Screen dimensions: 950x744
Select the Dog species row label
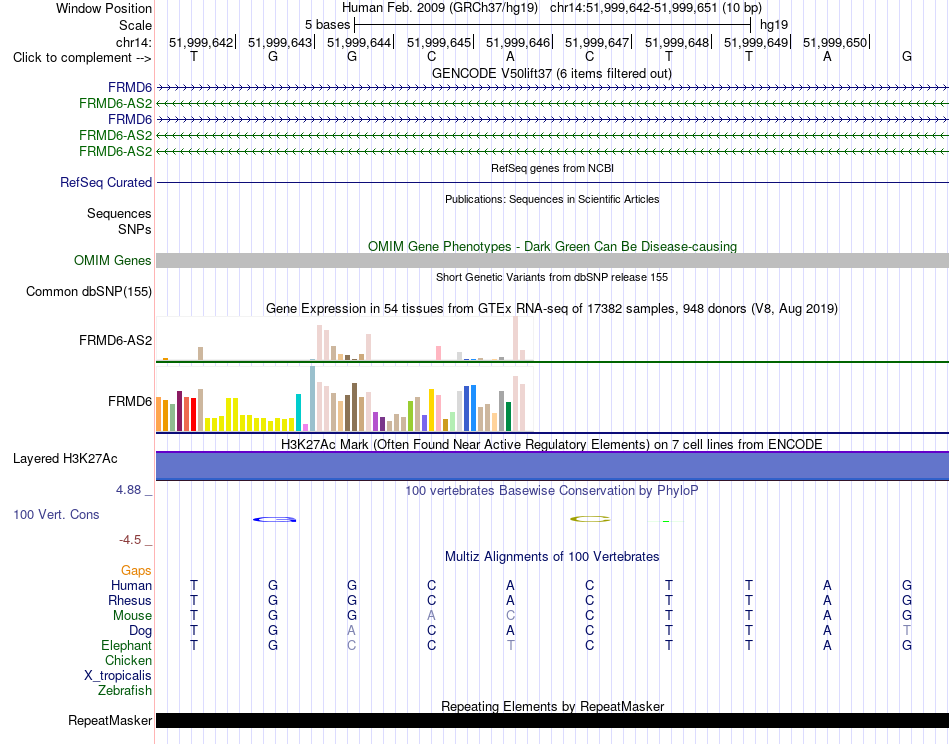[x=140, y=631]
